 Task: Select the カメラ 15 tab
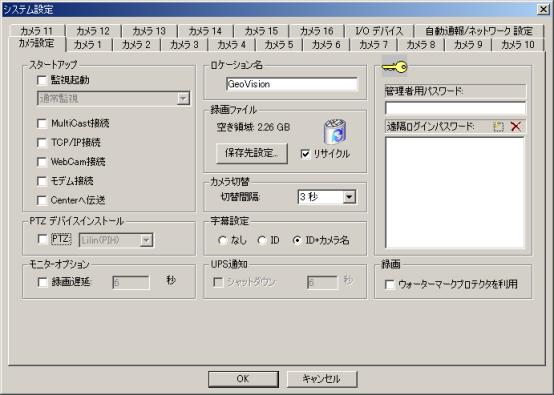[x=261, y=31]
